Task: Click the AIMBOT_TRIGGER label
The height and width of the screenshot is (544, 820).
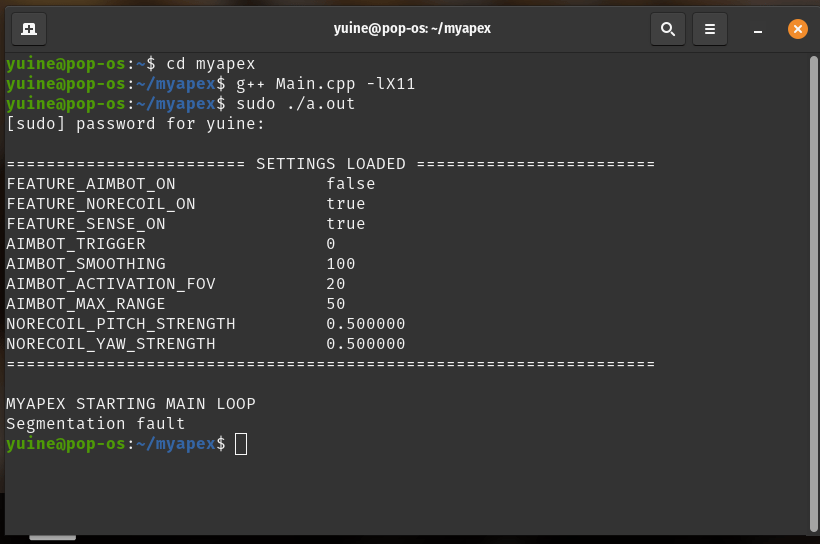Action: pos(76,244)
